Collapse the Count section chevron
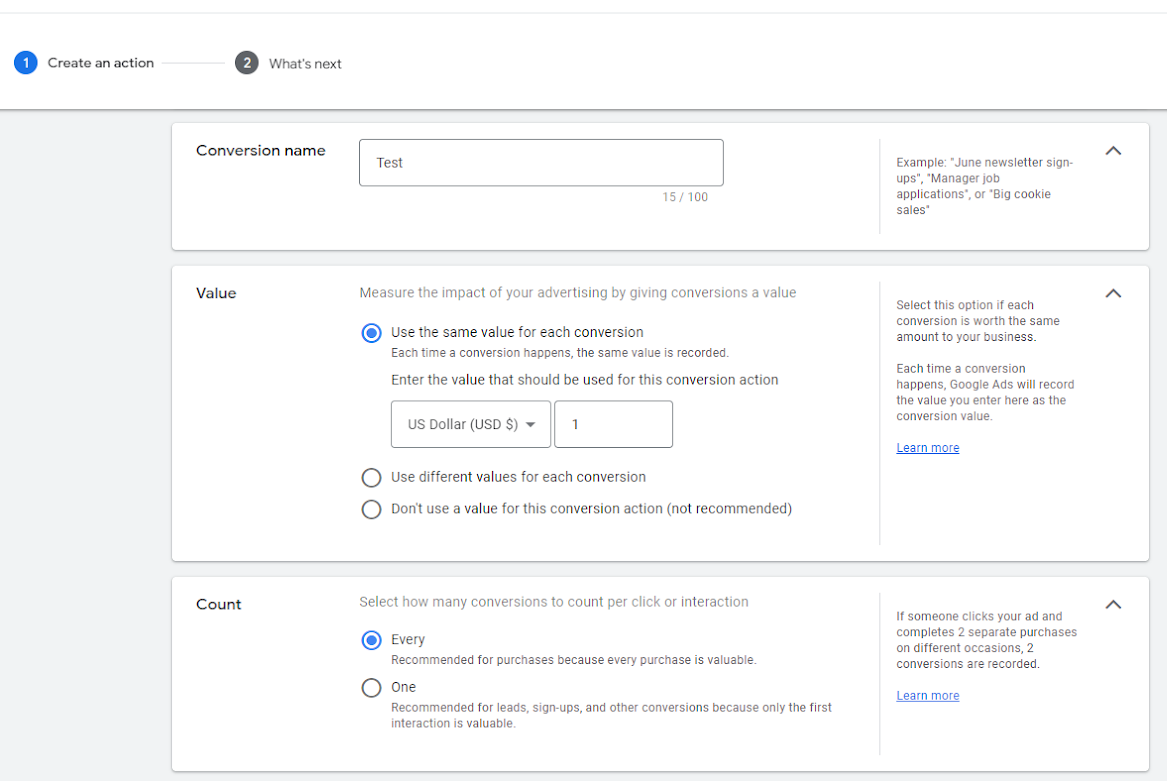This screenshot has height=781, width=1167. pos(1113,605)
